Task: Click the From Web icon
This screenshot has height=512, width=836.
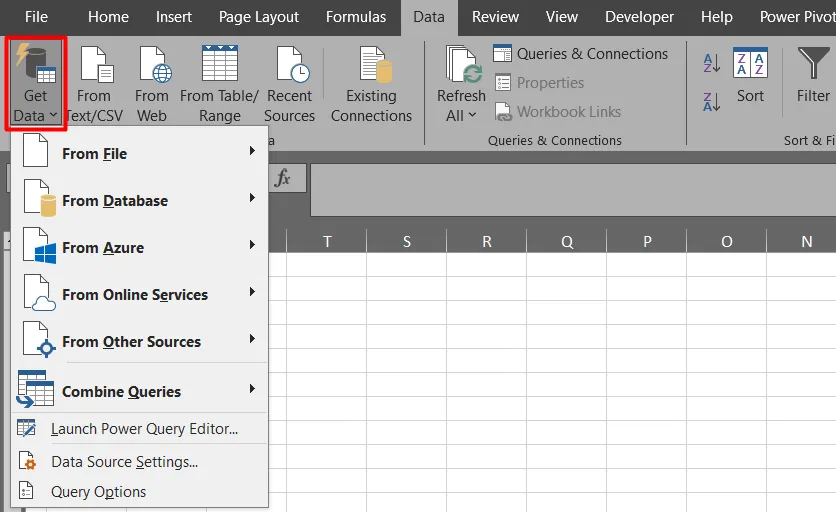Action: 153,66
